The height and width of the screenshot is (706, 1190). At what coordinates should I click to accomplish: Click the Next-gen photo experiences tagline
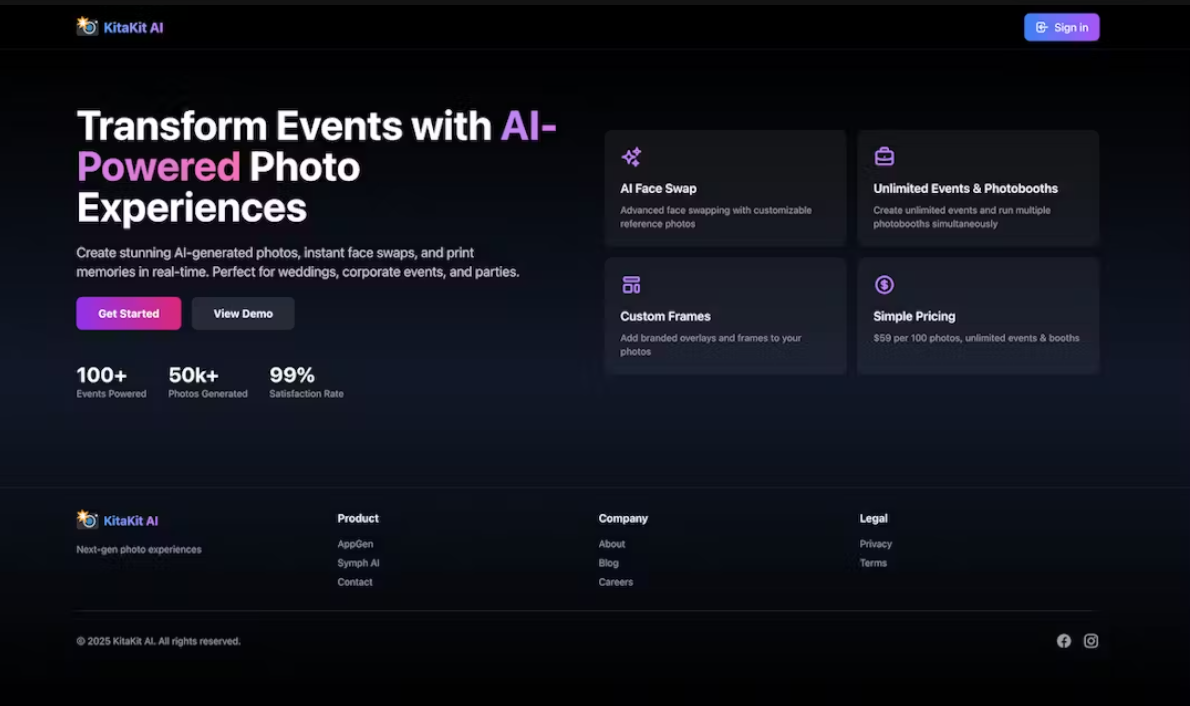(139, 549)
